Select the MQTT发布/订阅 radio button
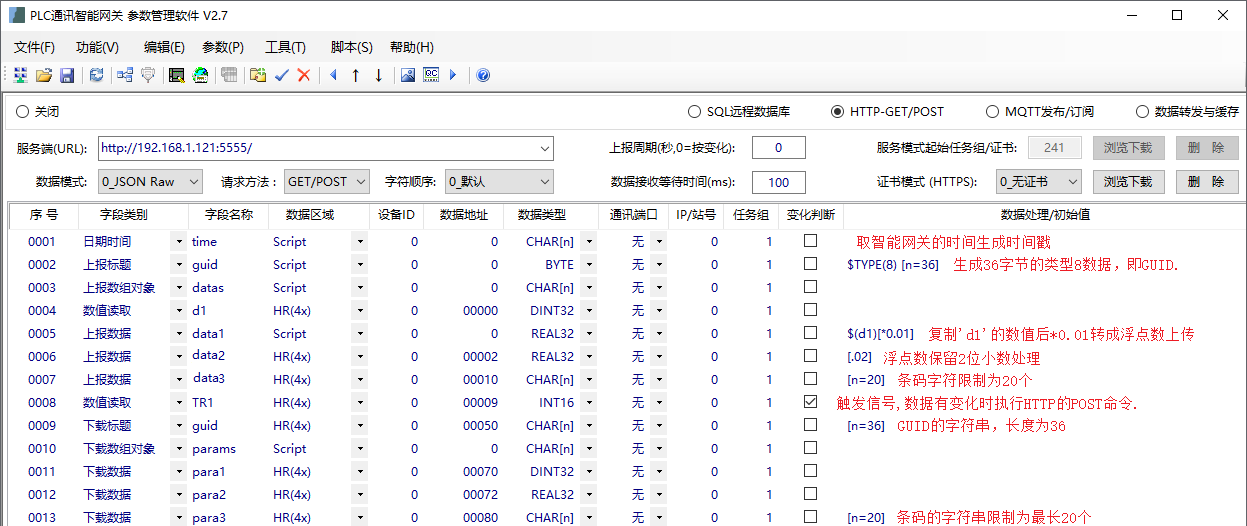 coord(993,112)
